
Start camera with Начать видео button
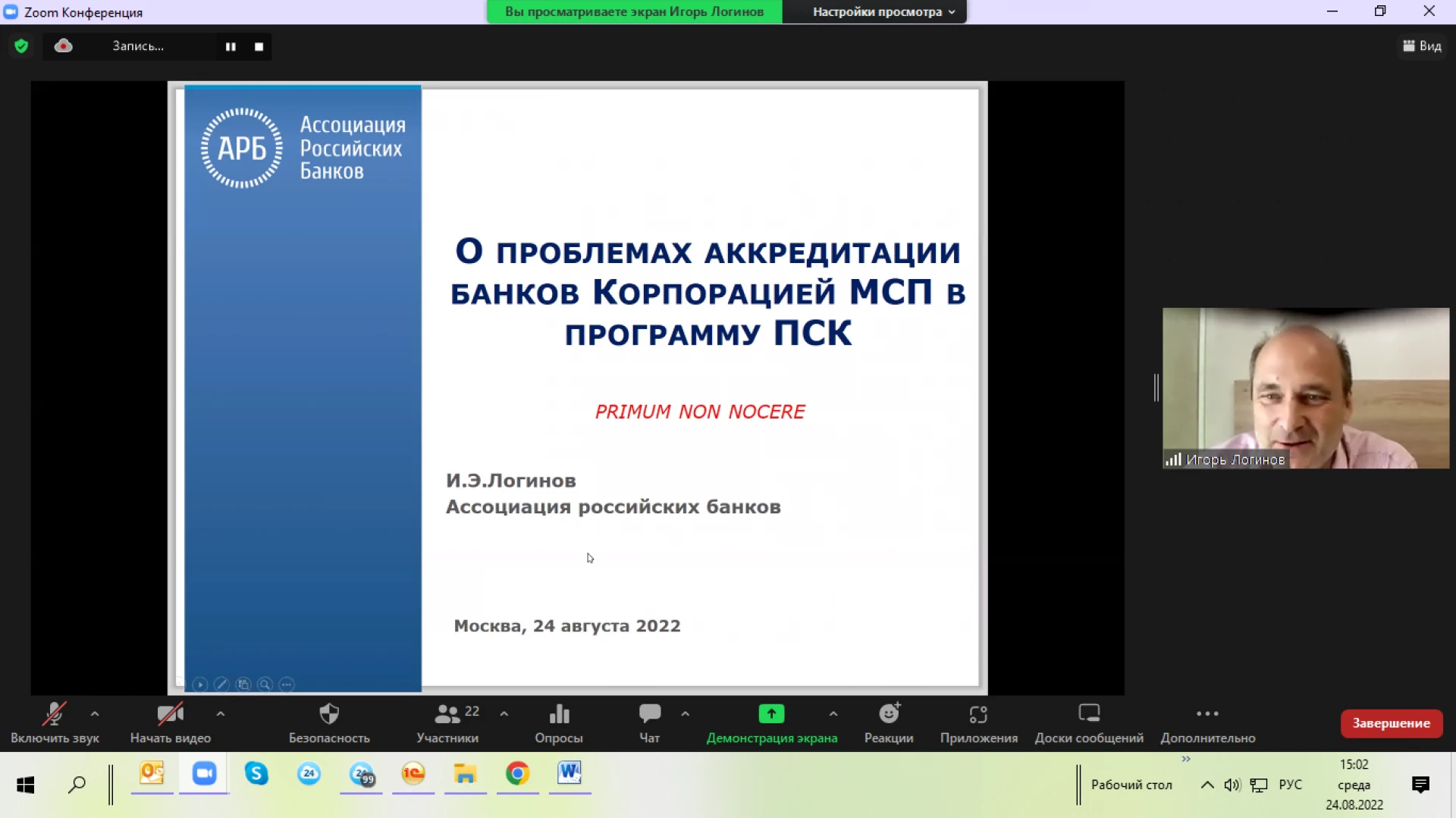(171, 722)
